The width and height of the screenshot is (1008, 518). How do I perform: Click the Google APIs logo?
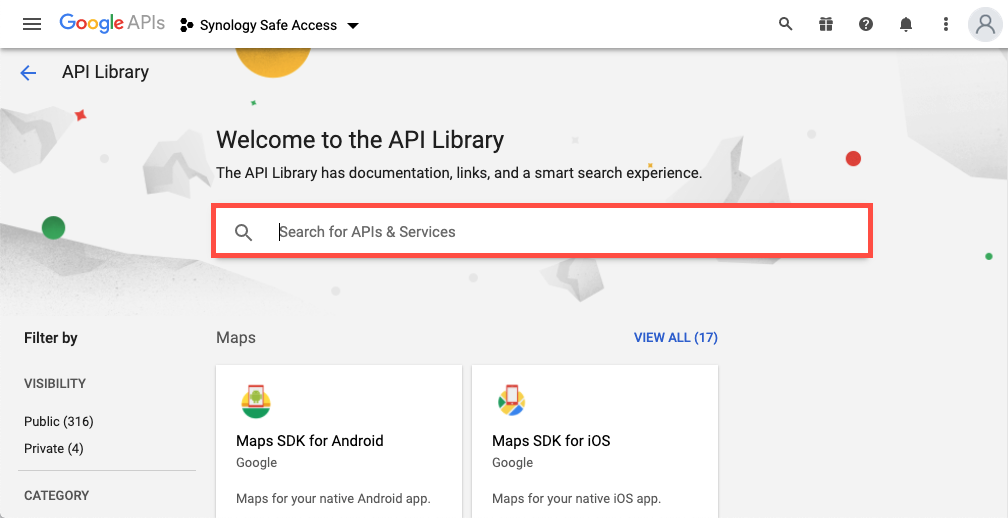pyautogui.click(x=112, y=24)
